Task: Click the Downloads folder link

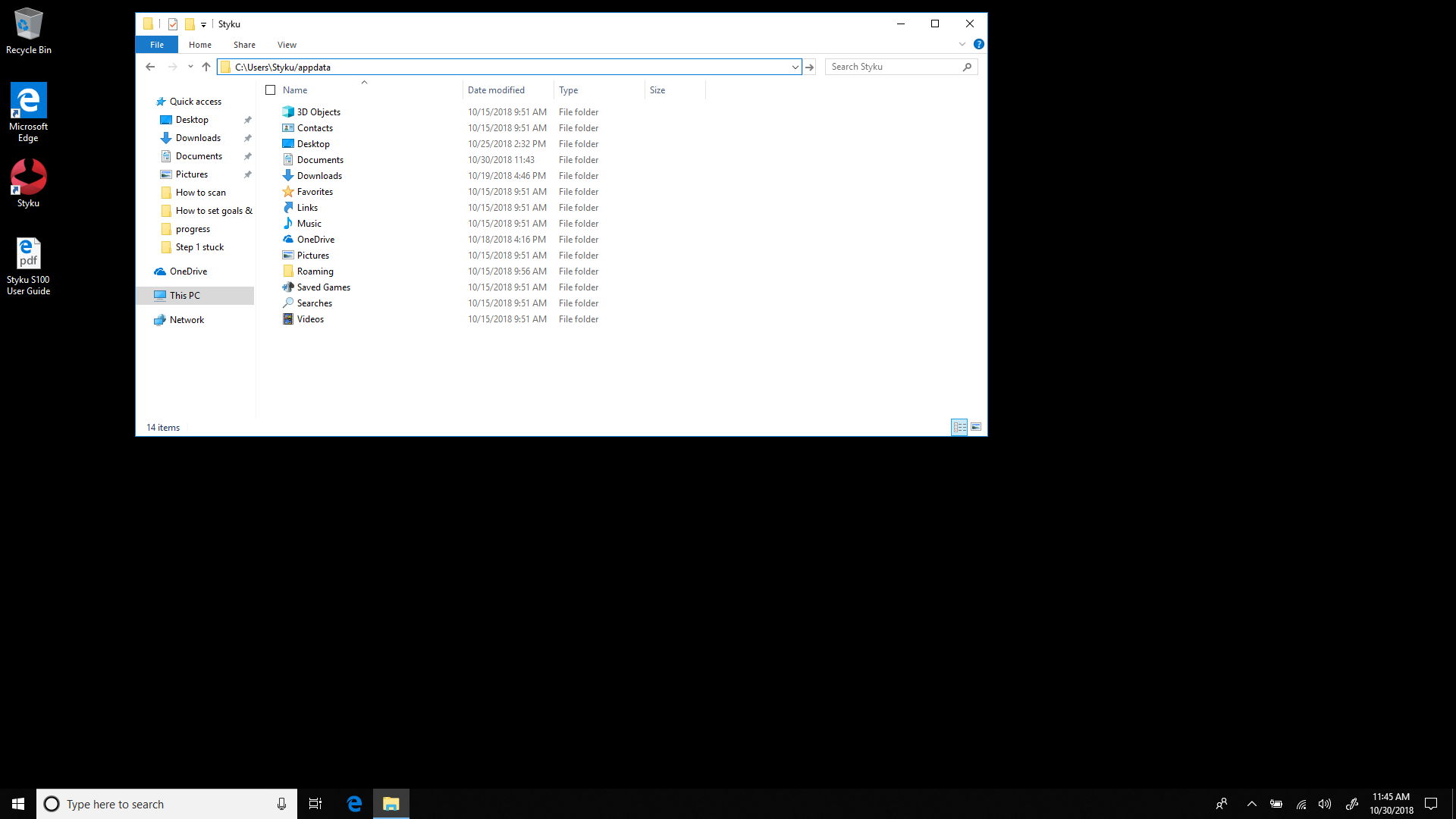Action: tap(319, 175)
